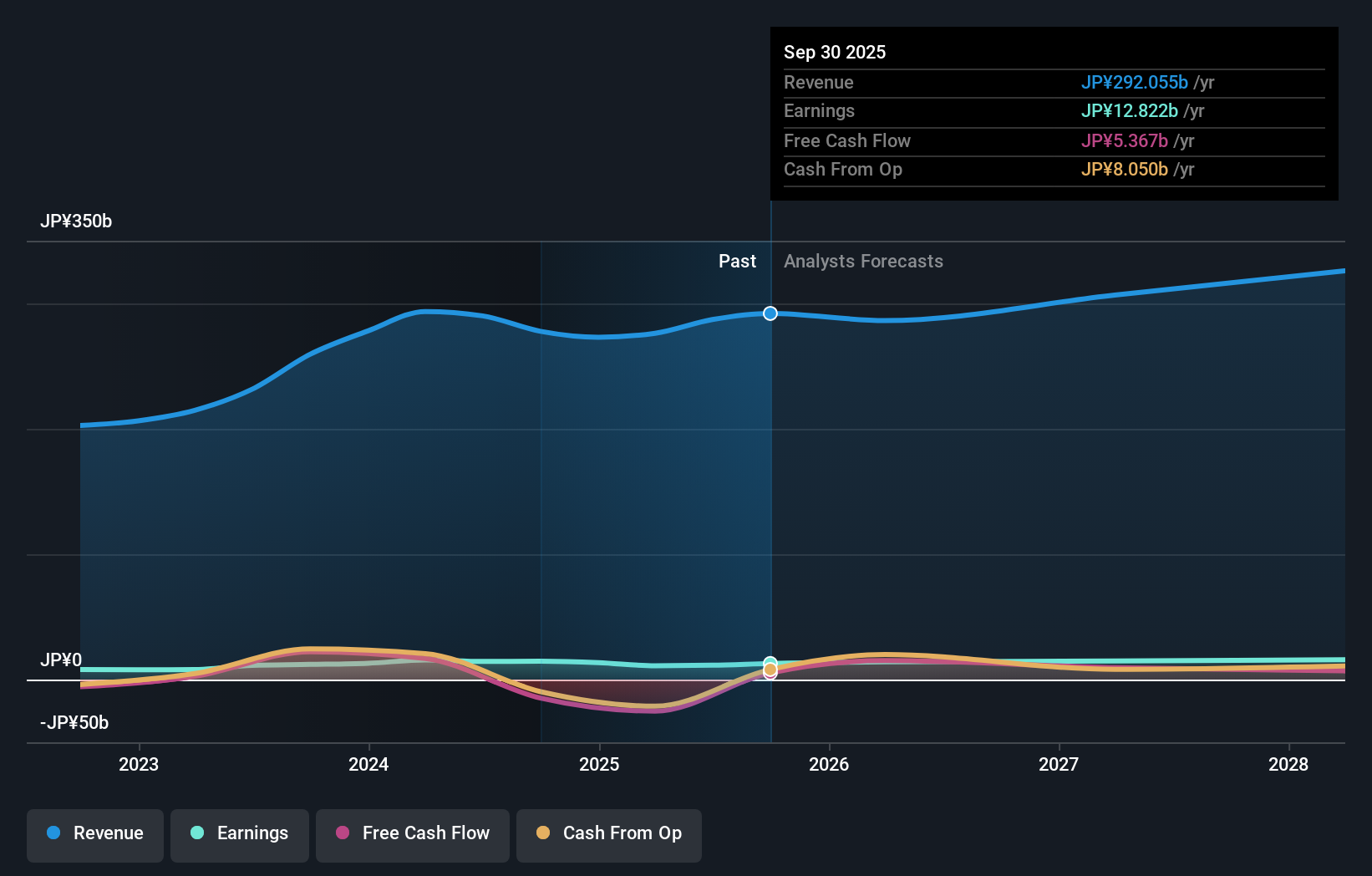
Task: Click the JP¥292.055b Revenue value
Action: [1136, 83]
